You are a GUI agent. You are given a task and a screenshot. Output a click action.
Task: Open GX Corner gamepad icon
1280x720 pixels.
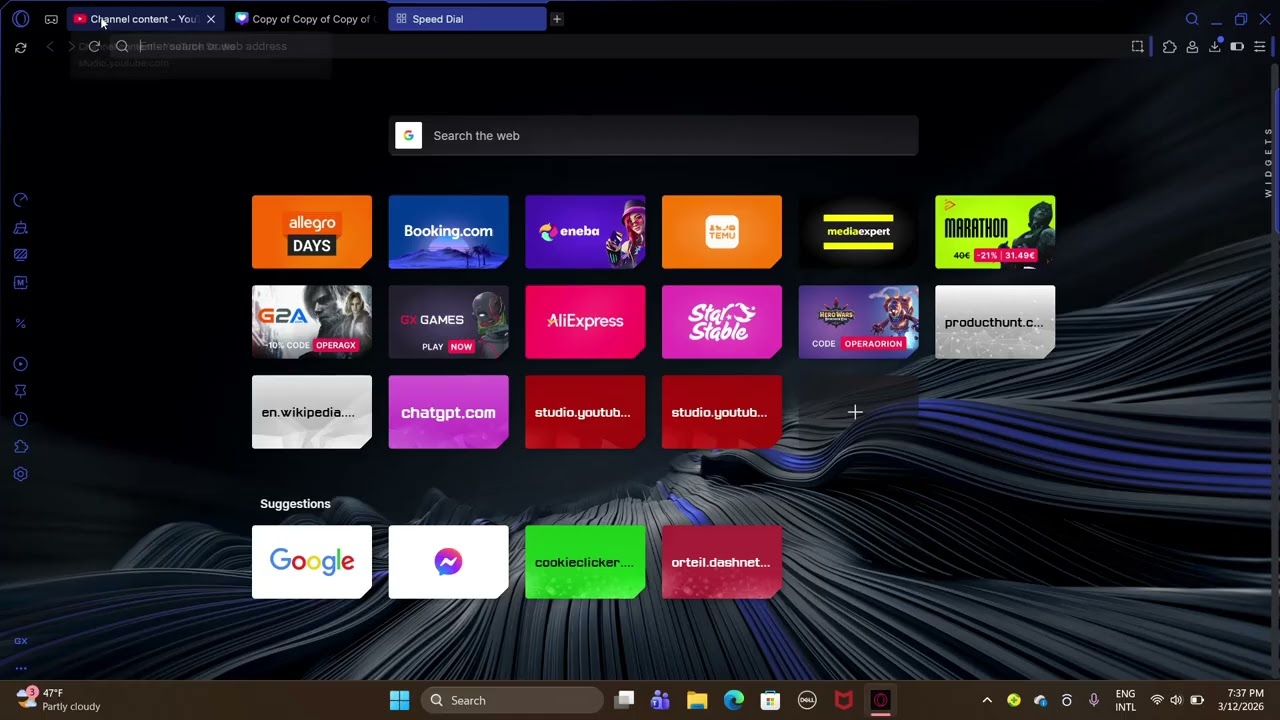click(51, 19)
